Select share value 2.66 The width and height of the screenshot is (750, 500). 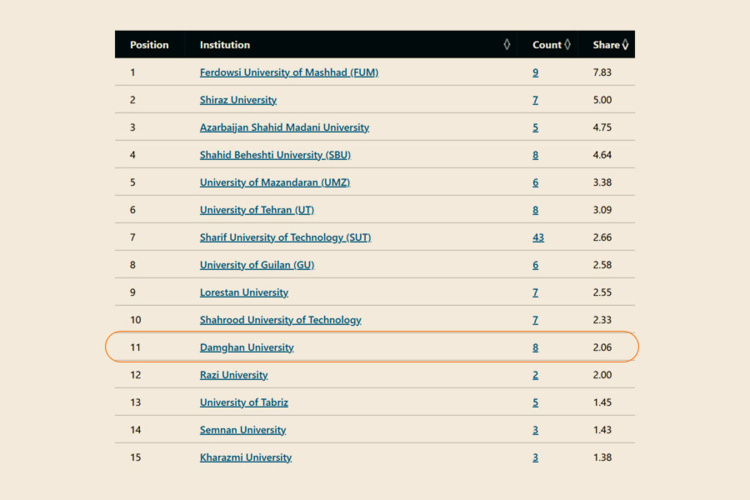602,237
